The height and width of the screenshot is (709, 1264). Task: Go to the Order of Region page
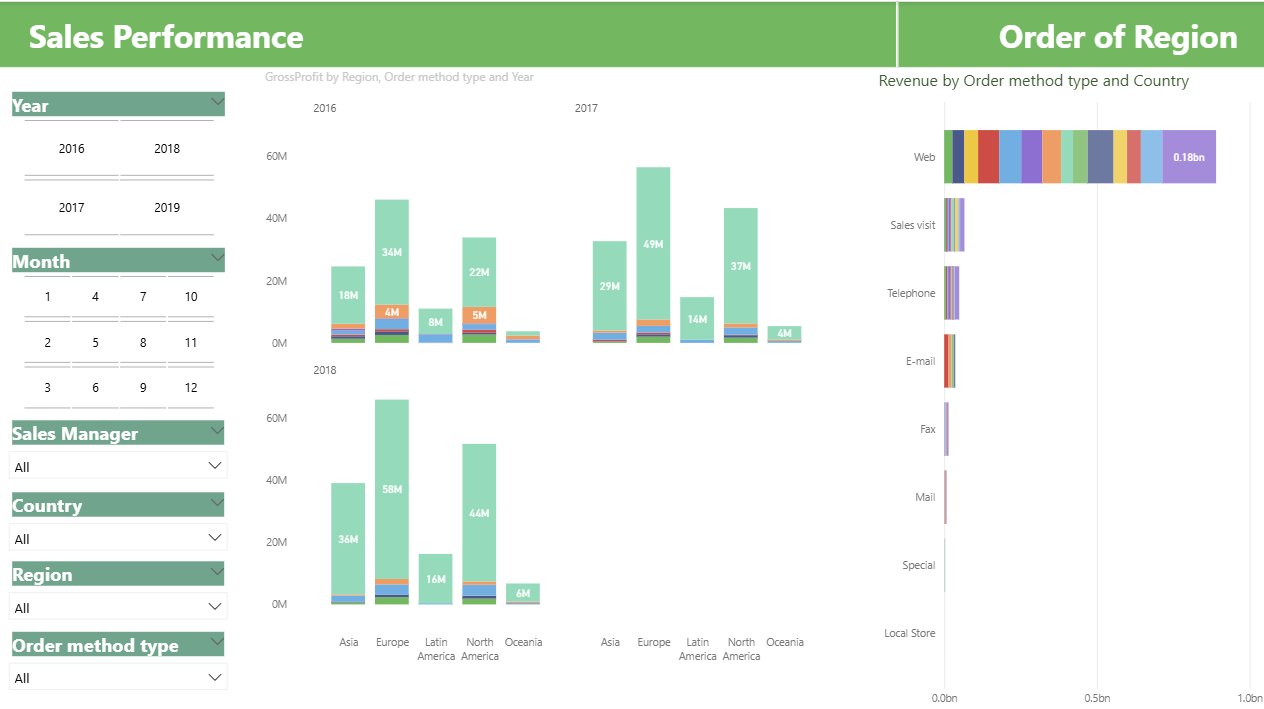point(1117,37)
